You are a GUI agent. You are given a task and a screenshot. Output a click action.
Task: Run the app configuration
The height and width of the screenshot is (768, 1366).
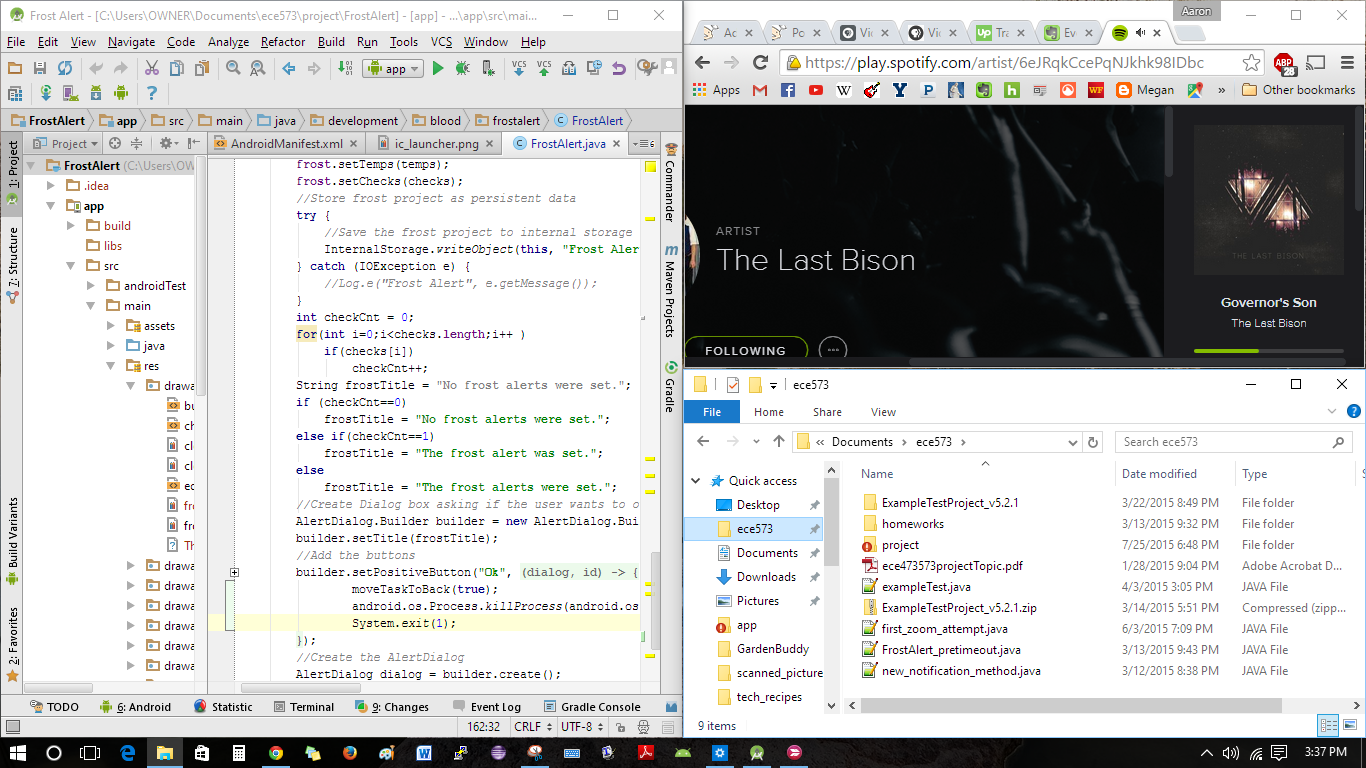coord(439,70)
